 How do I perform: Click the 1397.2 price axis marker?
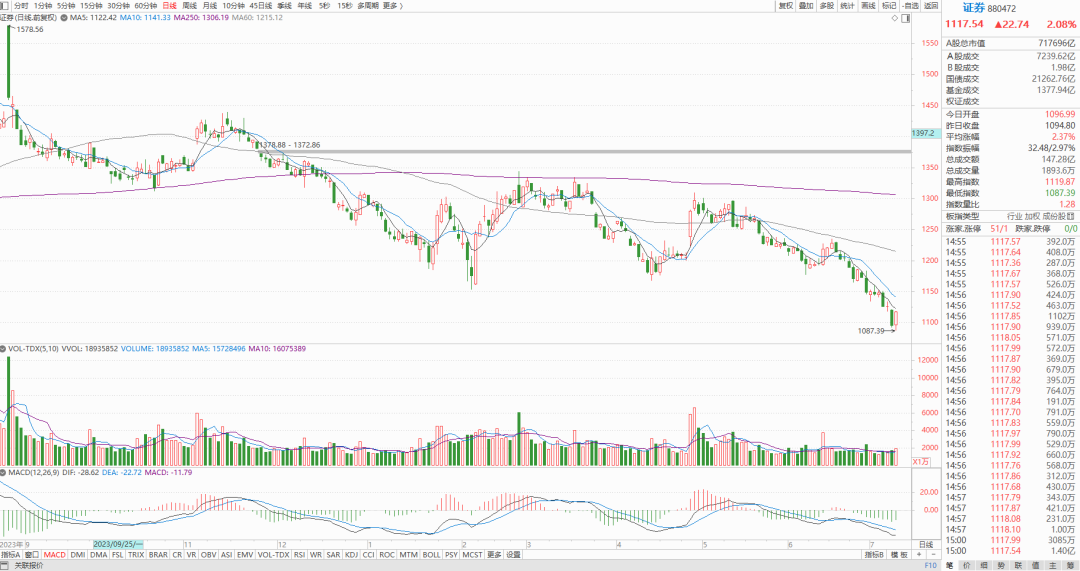924,133
